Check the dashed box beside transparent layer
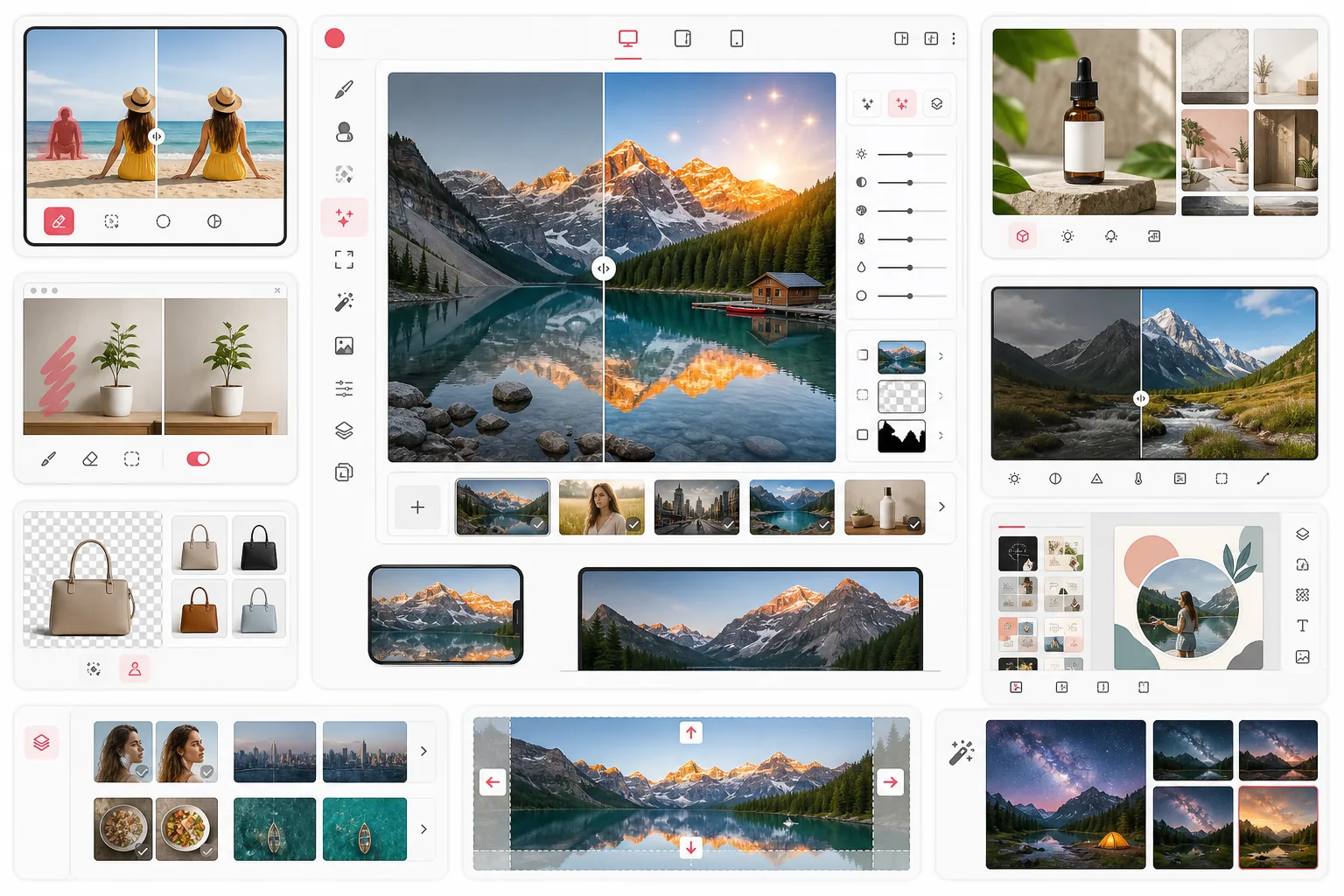Screen dimensions: 1344x896 pyautogui.click(x=863, y=395)
